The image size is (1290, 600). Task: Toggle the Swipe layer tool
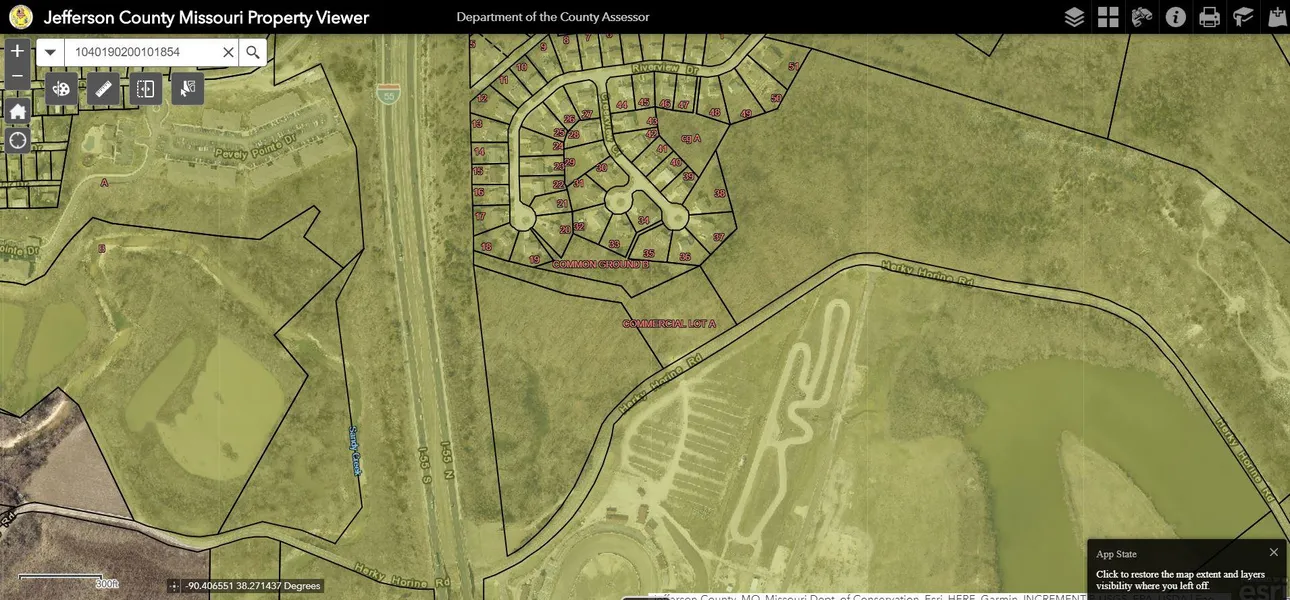coord(145,89)
